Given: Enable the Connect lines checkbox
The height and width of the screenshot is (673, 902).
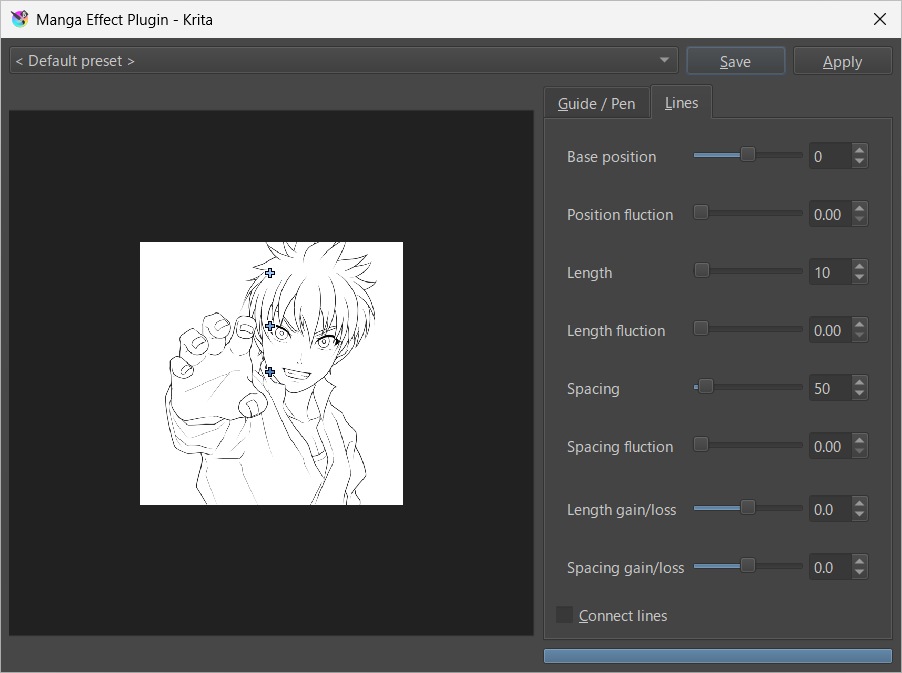Looking at the screenshot, I should 565,615.
